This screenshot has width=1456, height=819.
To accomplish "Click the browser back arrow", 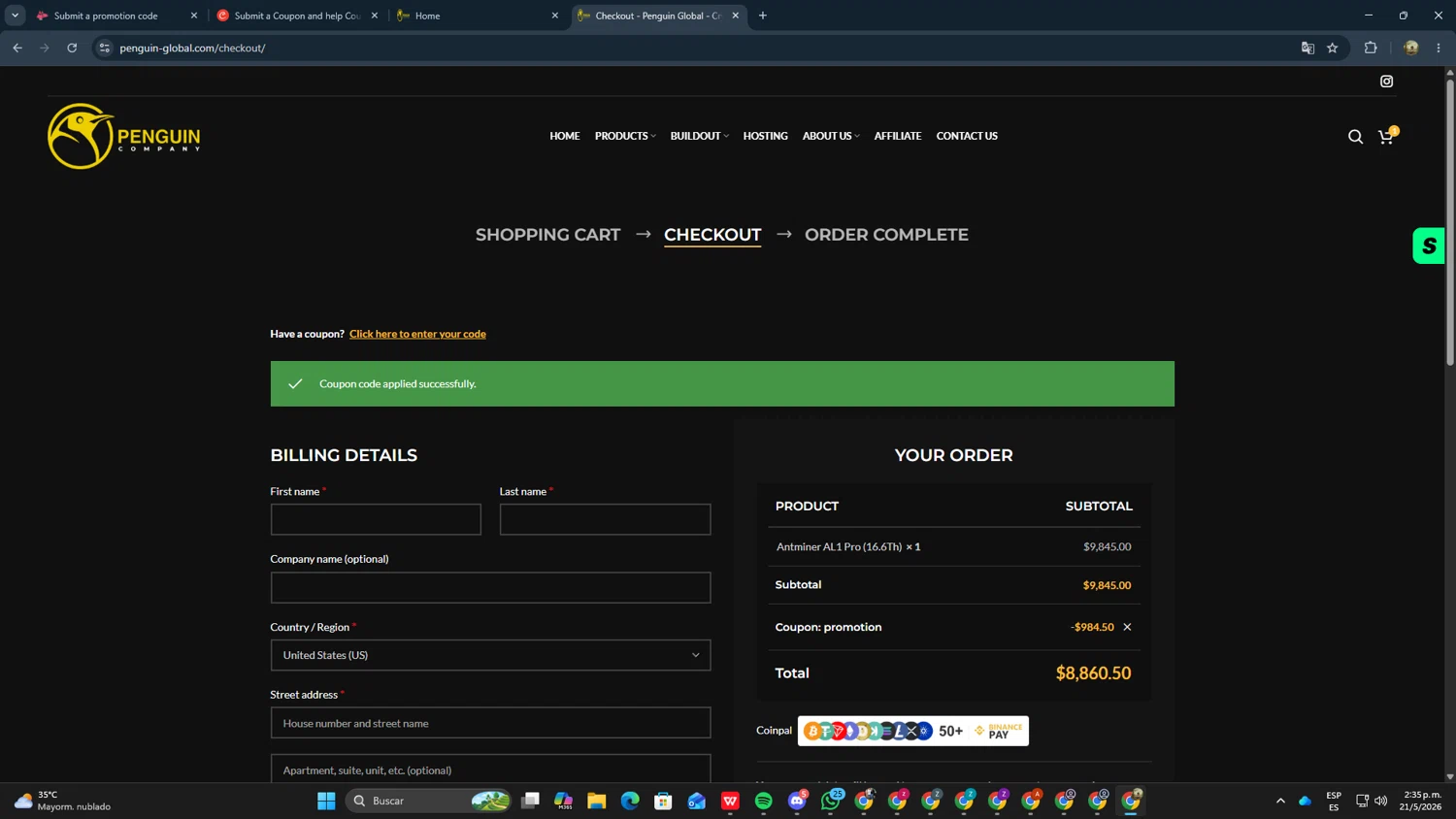I will pos(17,48).
